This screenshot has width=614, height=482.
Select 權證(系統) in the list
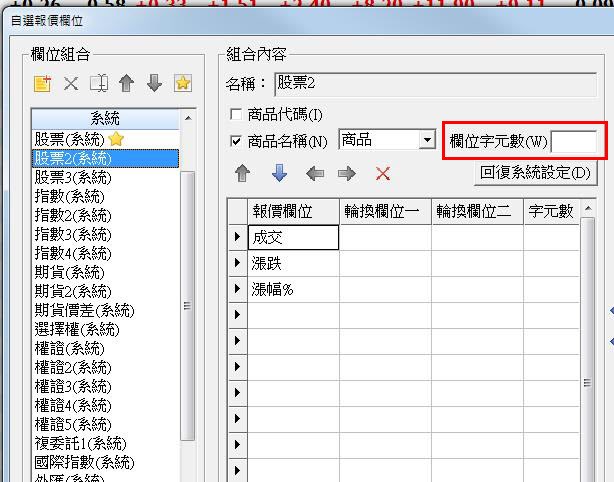pos(105,348)
